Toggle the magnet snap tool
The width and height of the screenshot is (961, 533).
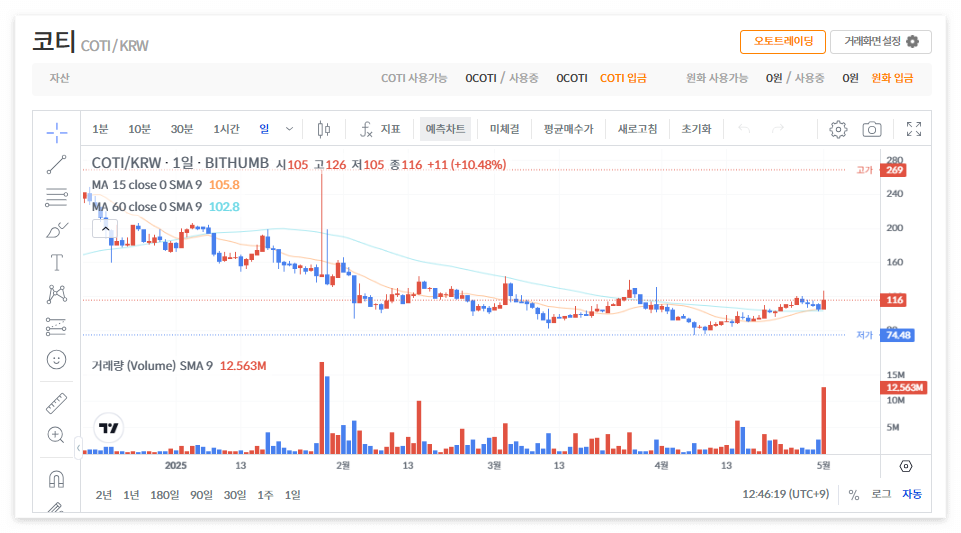click(x=56, y=478)
